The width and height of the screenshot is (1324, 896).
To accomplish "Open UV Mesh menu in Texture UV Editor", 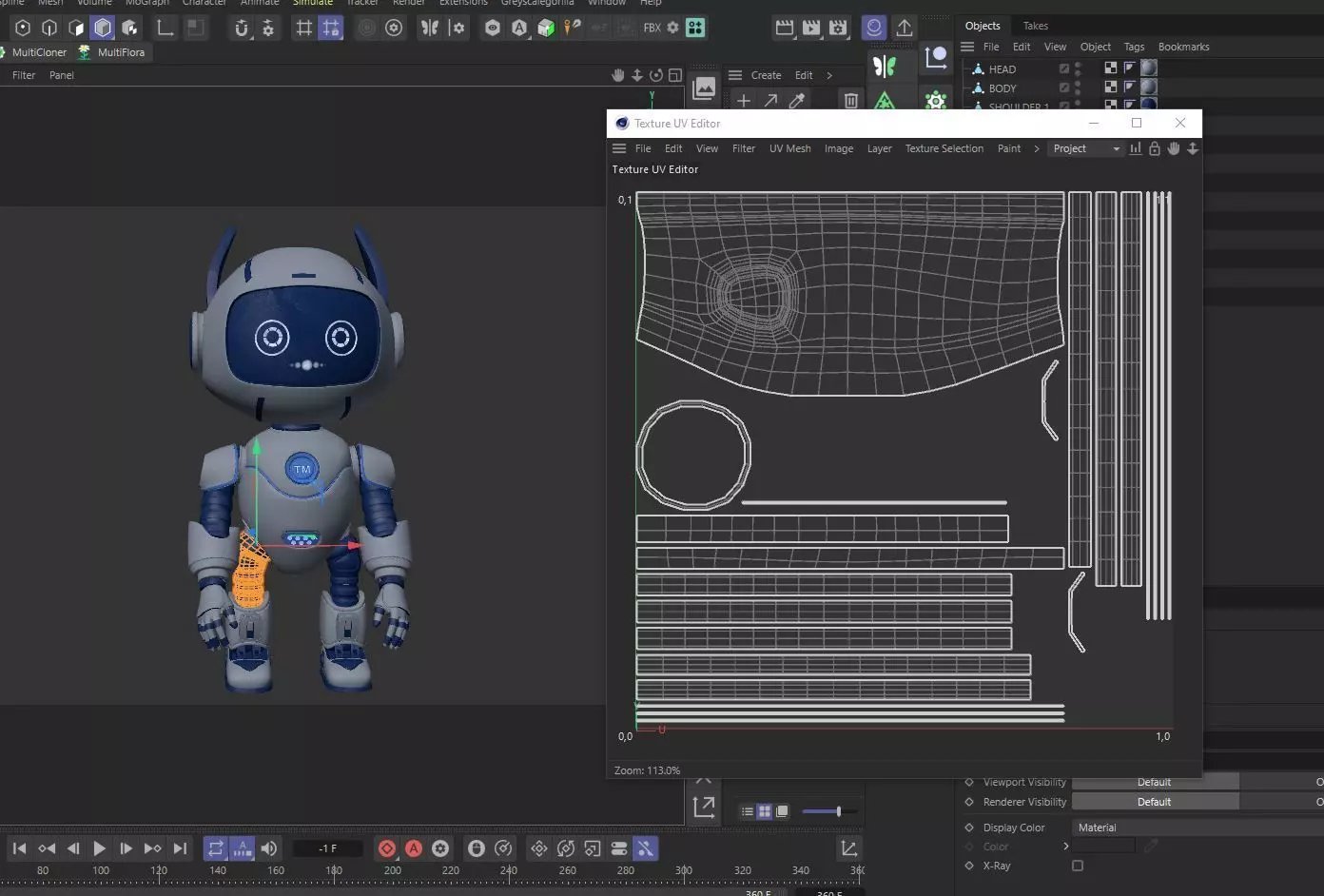I will (x=789, y=148).
